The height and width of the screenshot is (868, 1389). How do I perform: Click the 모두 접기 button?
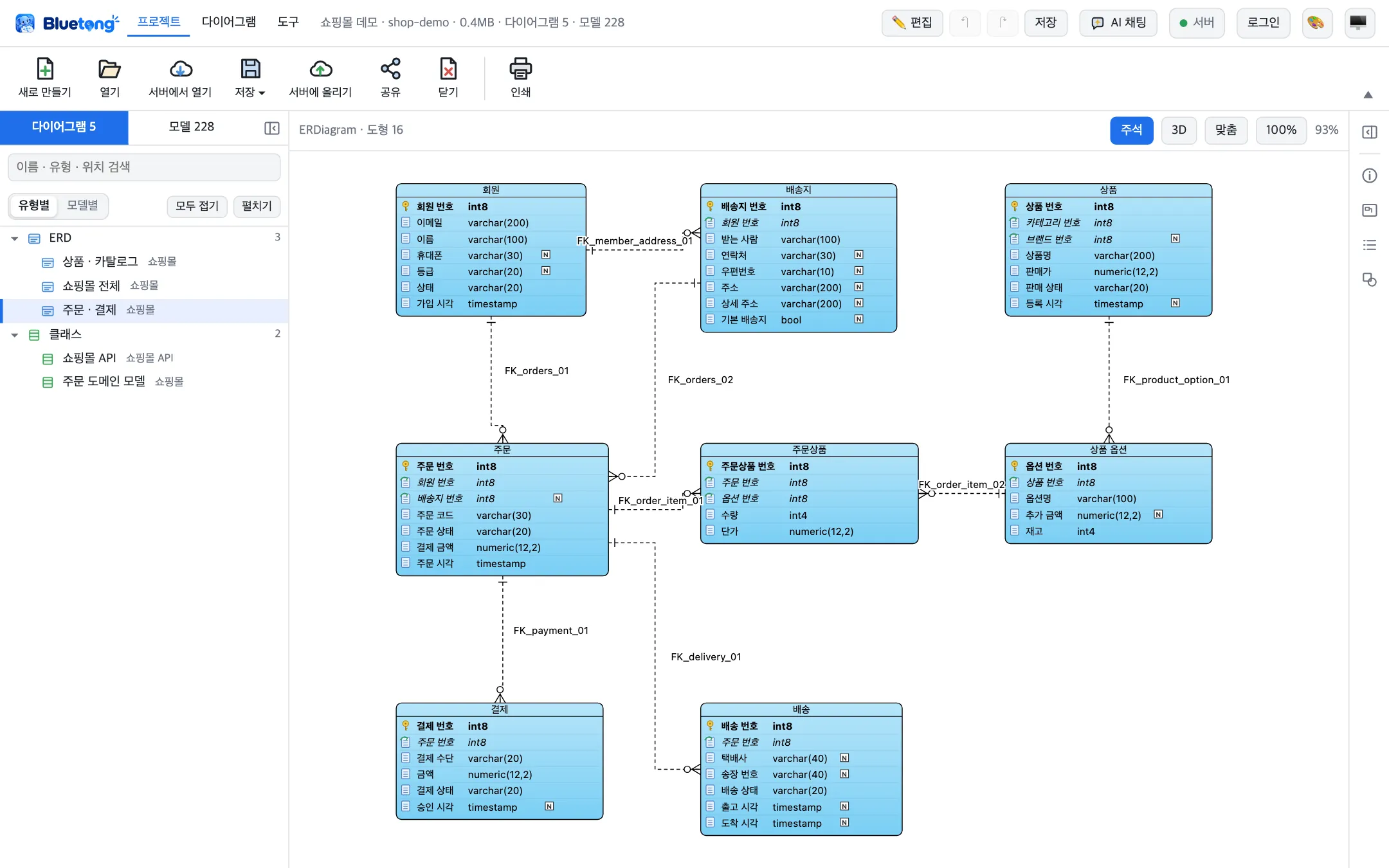[x=197, y=206]
